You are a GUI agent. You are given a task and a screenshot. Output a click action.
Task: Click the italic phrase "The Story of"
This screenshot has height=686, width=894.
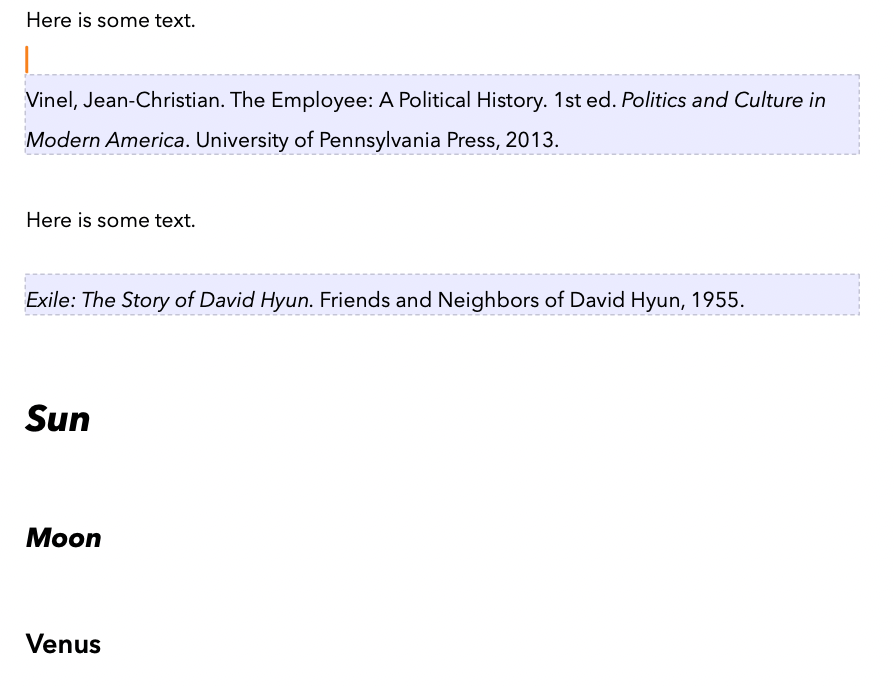point(137,300)
